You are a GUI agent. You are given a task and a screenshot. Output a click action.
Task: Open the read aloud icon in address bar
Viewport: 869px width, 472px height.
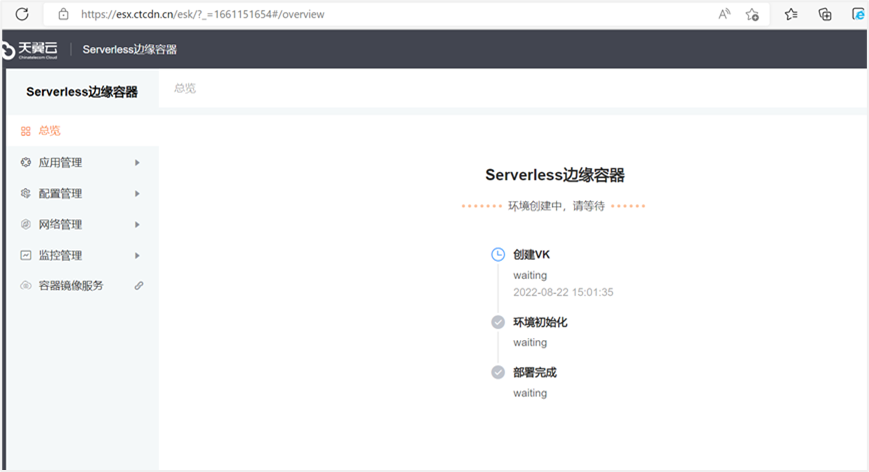tap(724, 14)
